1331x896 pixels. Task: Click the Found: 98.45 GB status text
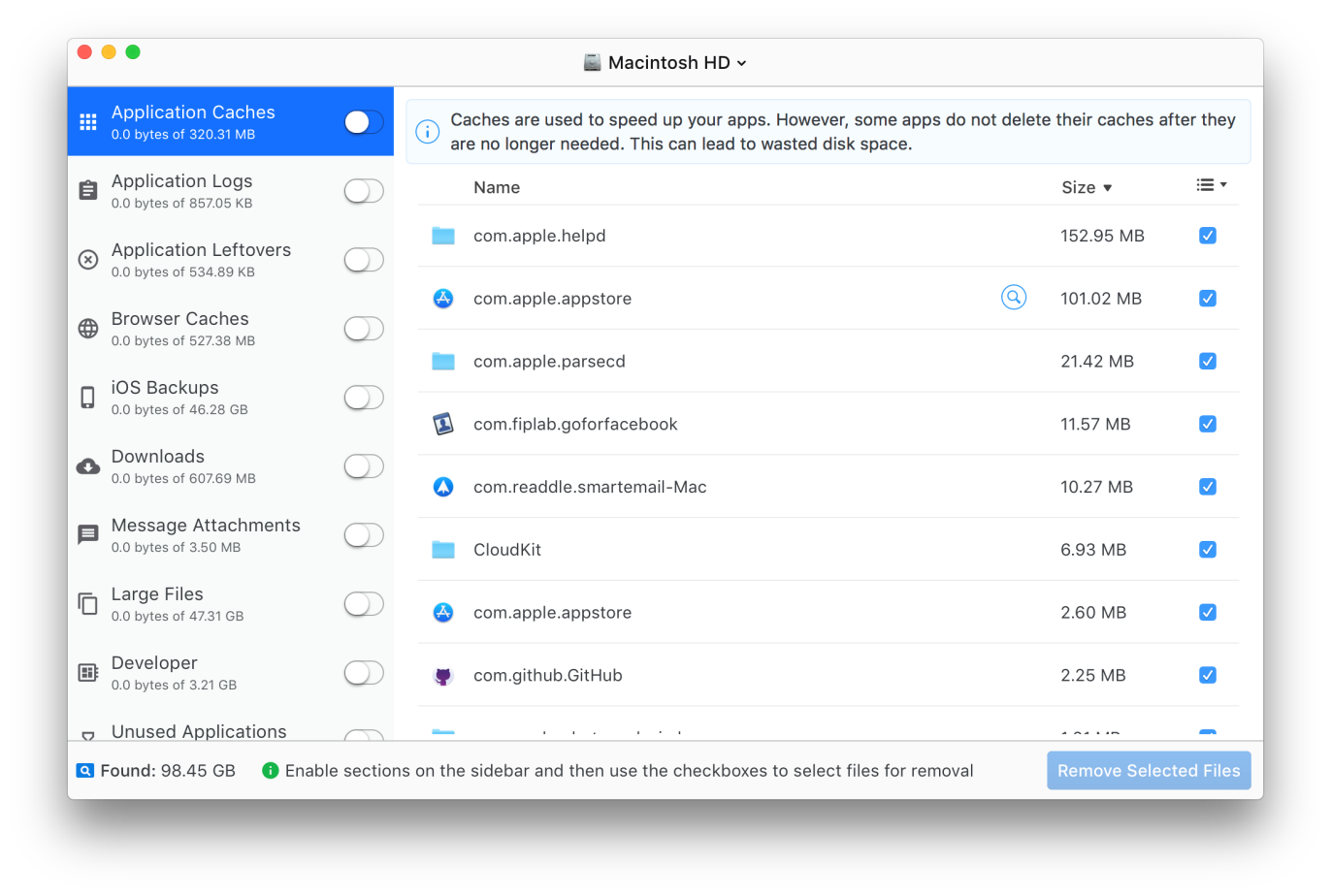(168, 771)
